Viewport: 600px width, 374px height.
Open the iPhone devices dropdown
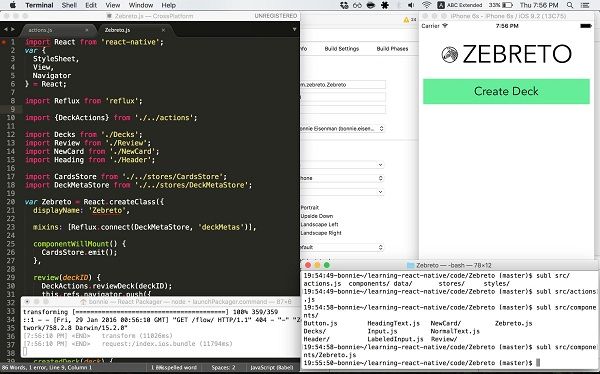tap(342, 178)
